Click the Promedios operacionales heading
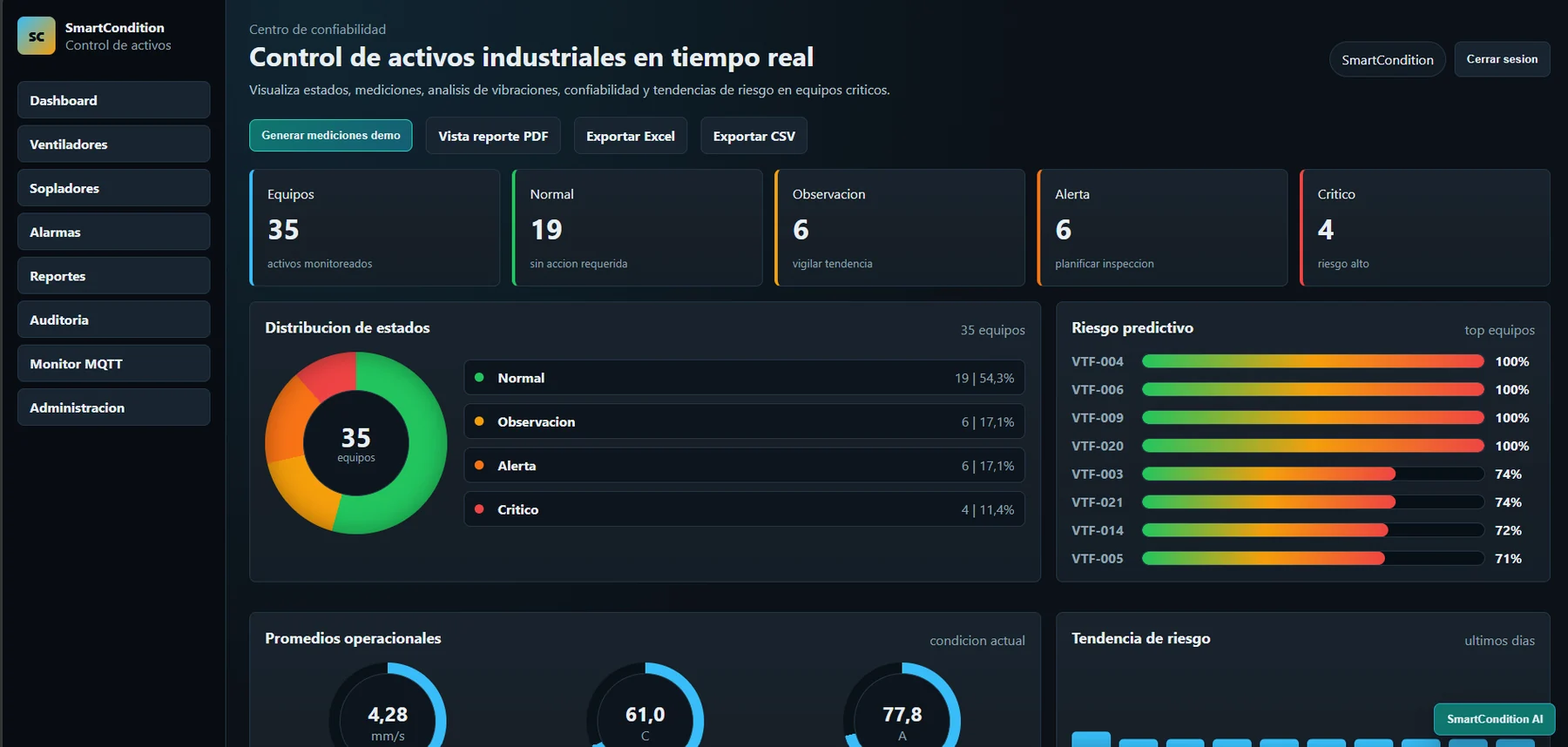1568x747 pixels. [353, 638]
